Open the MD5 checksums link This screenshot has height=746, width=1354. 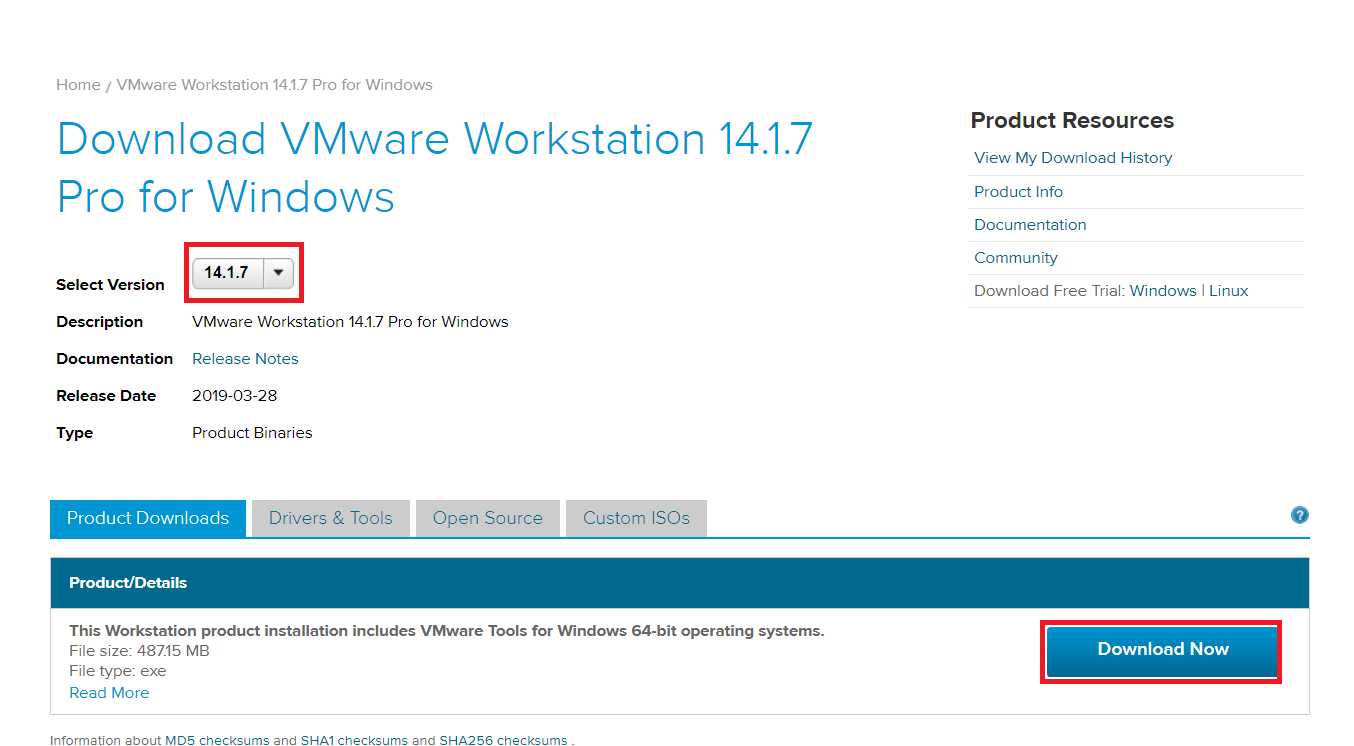[217, 741]
